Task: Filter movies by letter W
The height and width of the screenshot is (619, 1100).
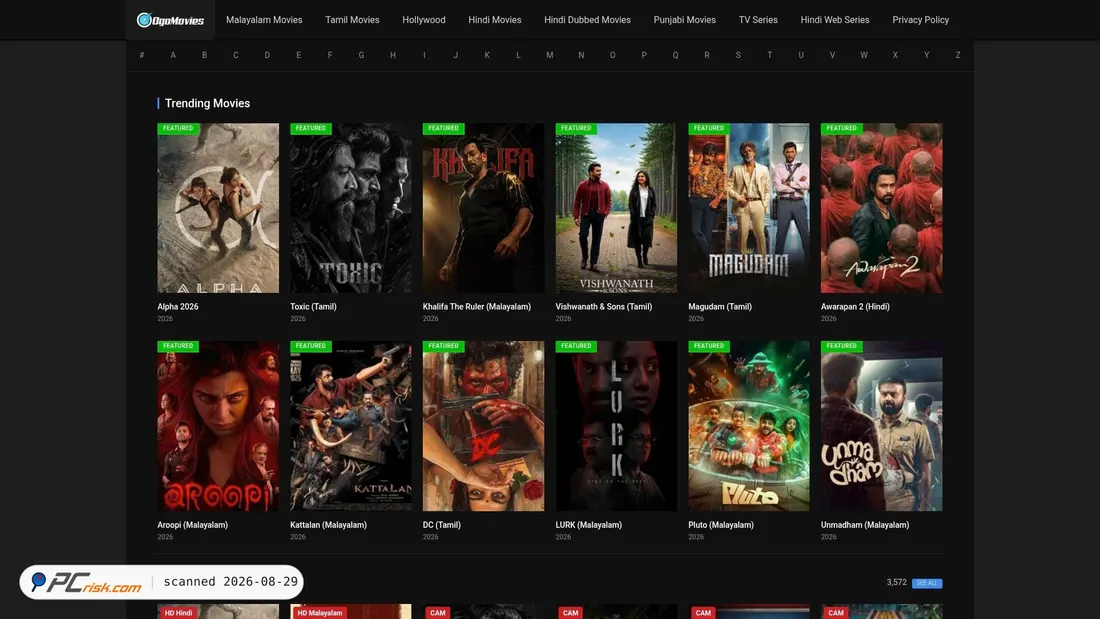Action: pos(864,55)
